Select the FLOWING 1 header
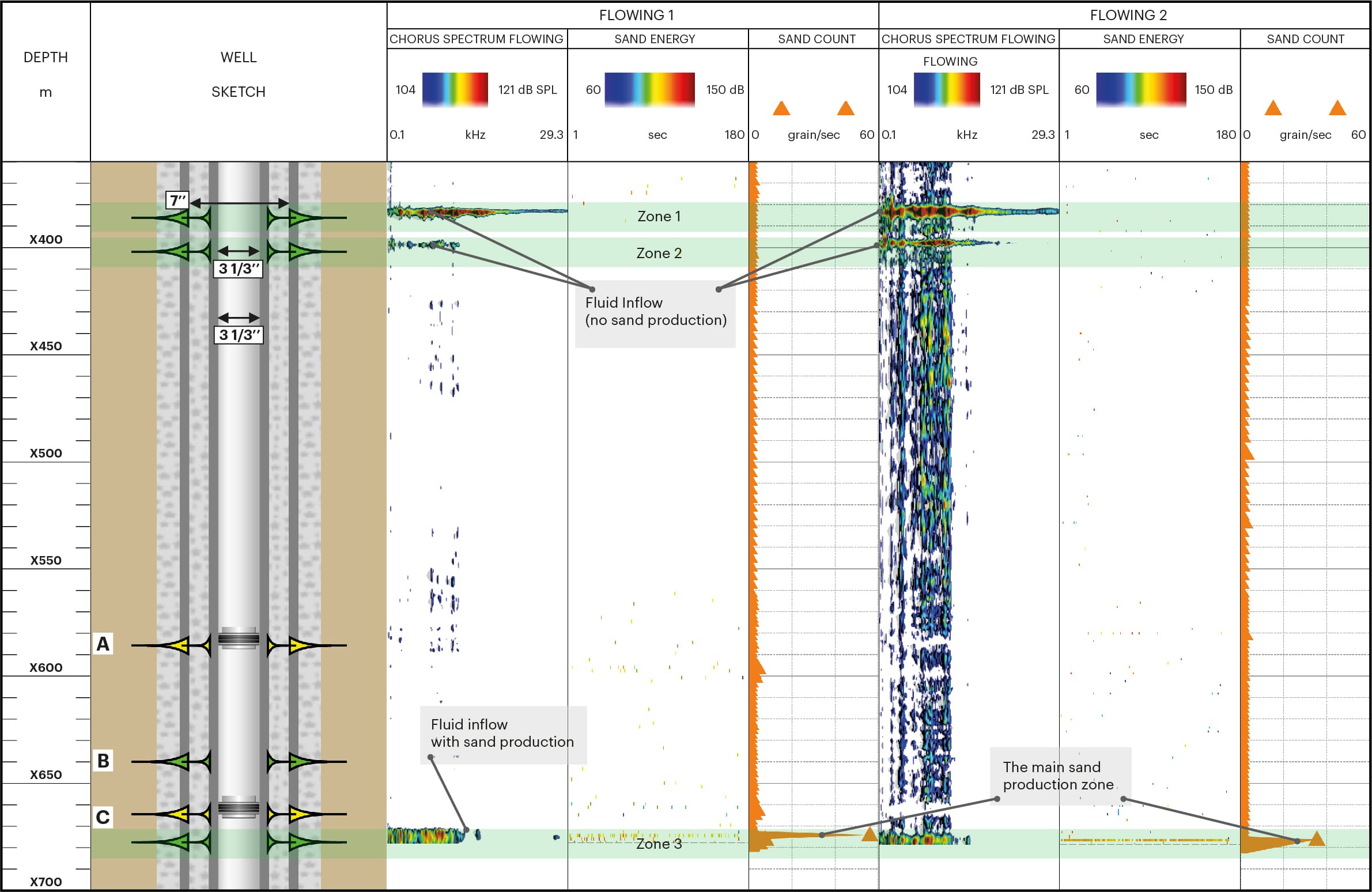 pos(636,16)
